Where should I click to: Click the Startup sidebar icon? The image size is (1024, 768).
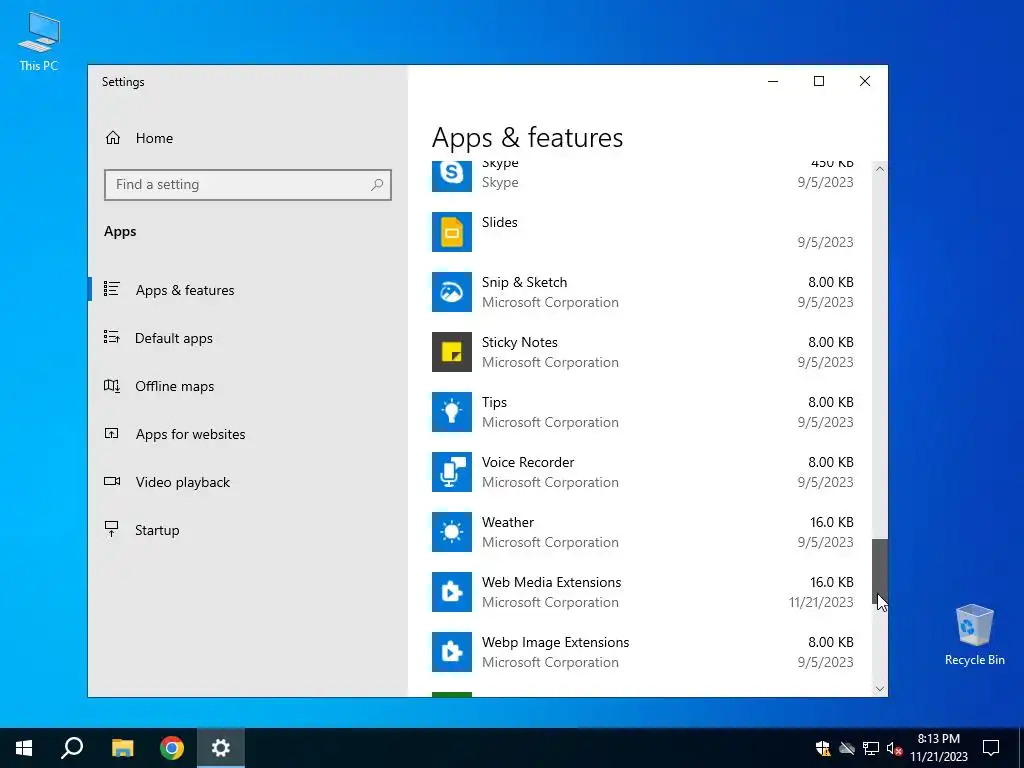coord(112,529)
